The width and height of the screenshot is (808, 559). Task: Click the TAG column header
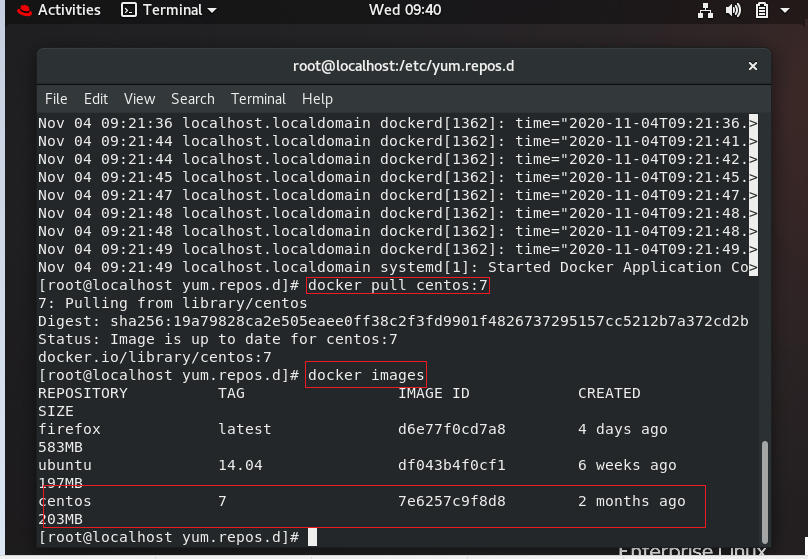point(231,393)
